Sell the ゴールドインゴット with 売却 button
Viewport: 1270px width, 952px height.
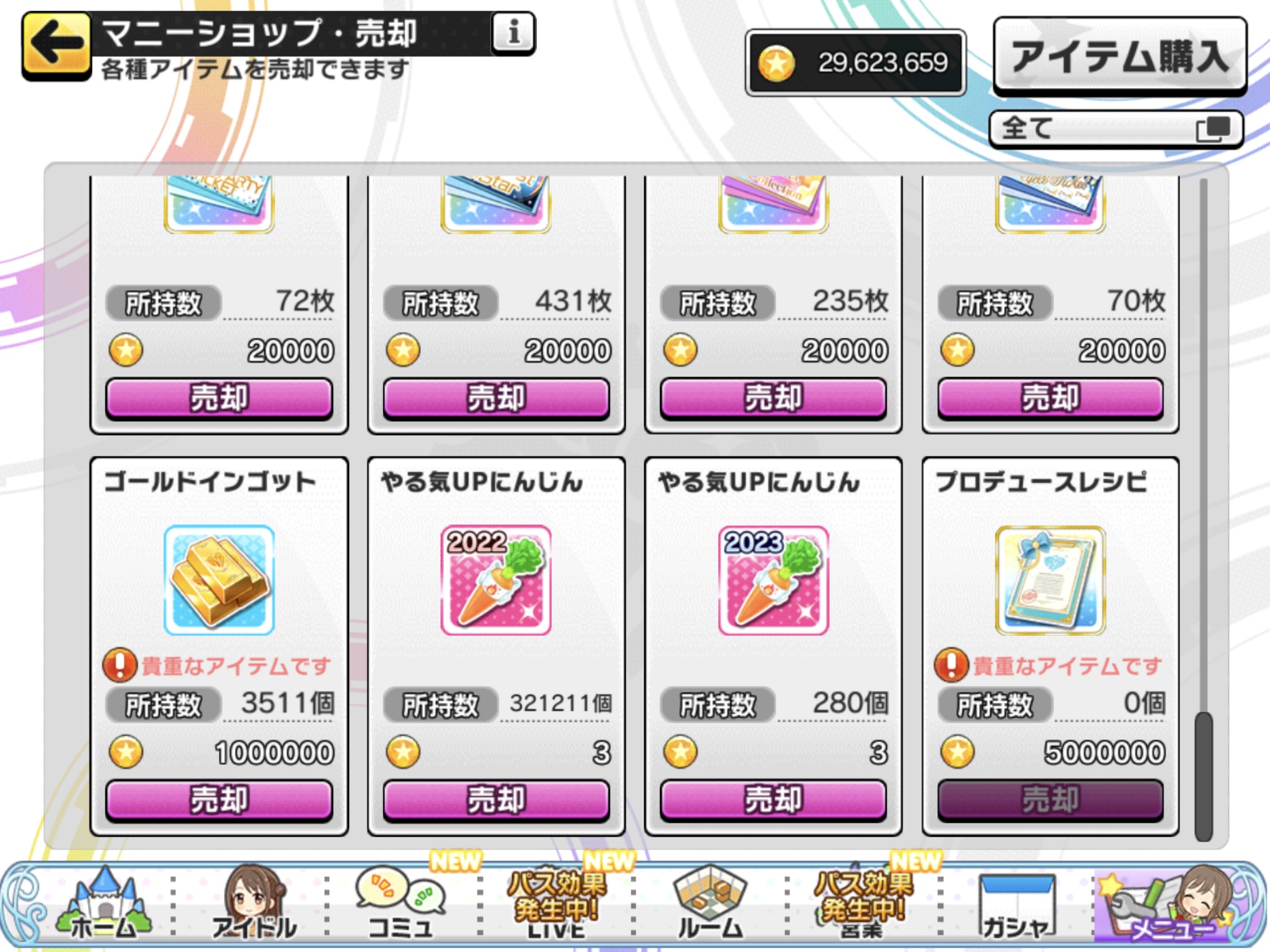219,800
